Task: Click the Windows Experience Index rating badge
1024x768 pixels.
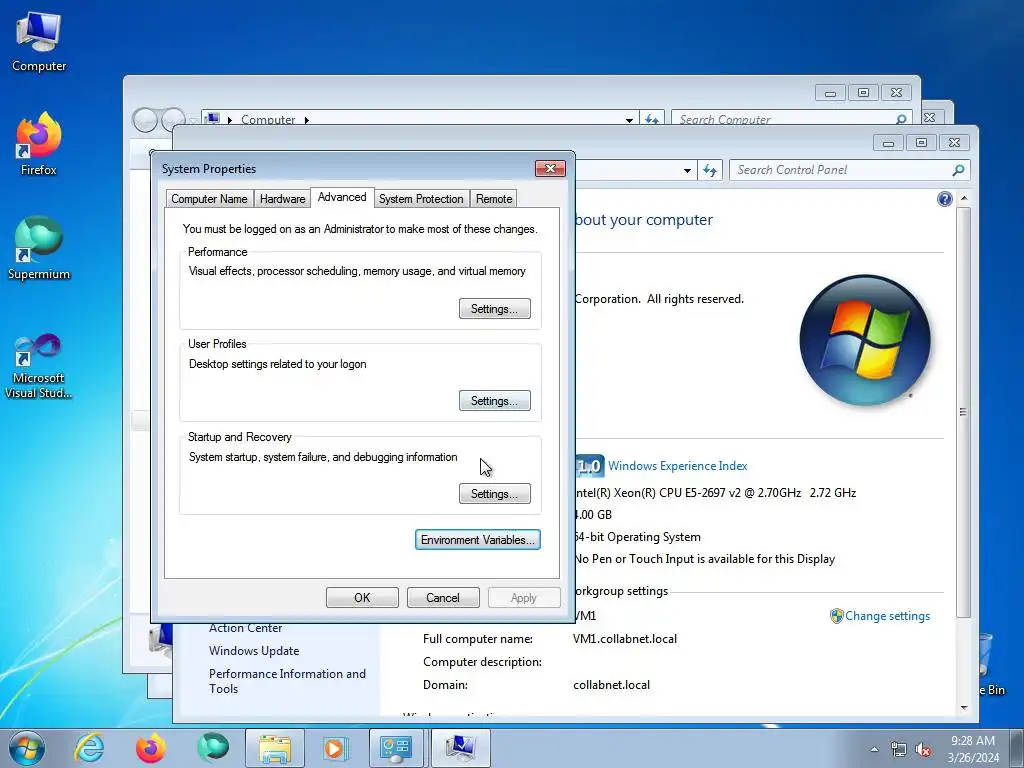Action: point(590,466)
